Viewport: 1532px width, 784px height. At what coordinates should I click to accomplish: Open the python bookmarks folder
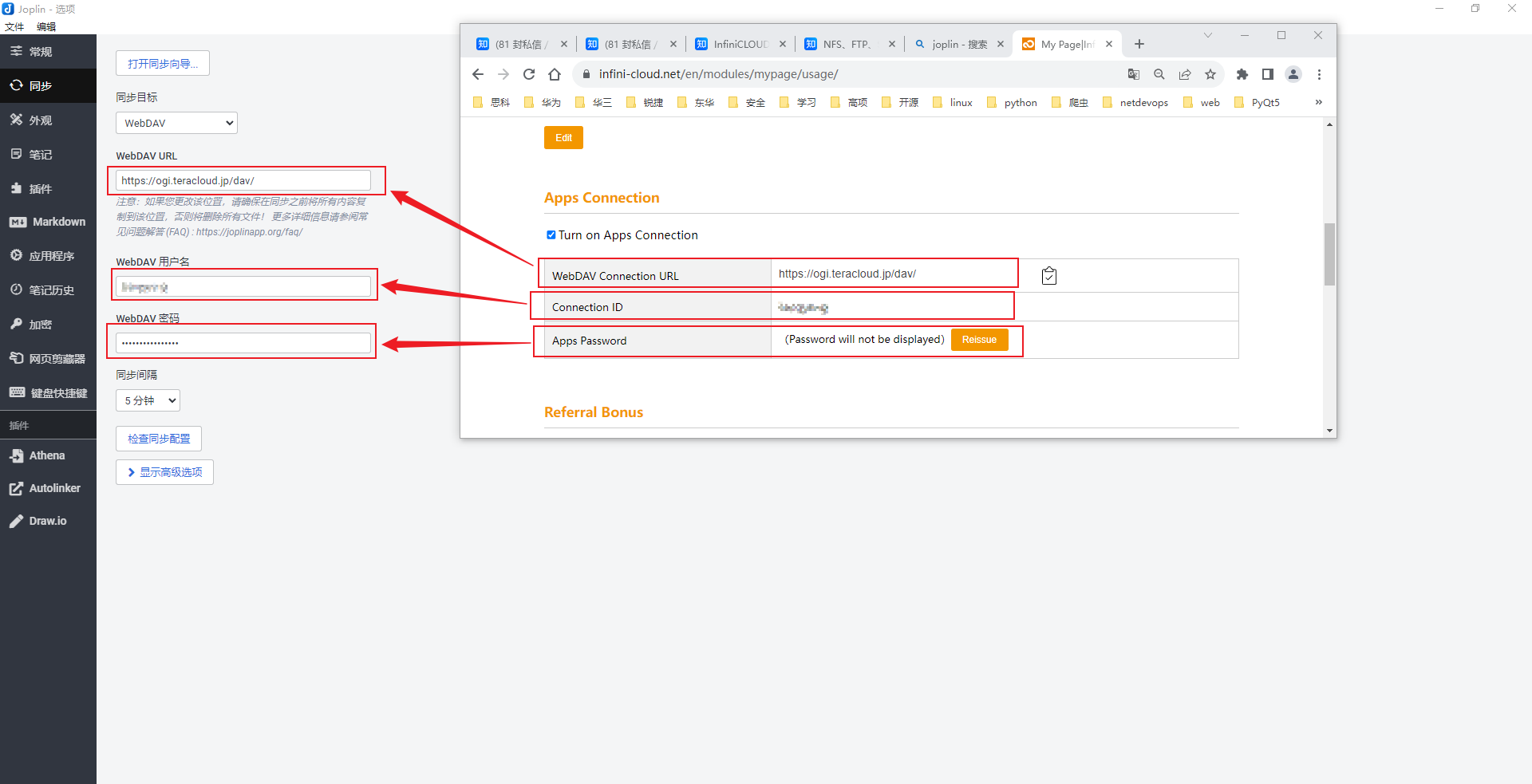click(1012, 102)
